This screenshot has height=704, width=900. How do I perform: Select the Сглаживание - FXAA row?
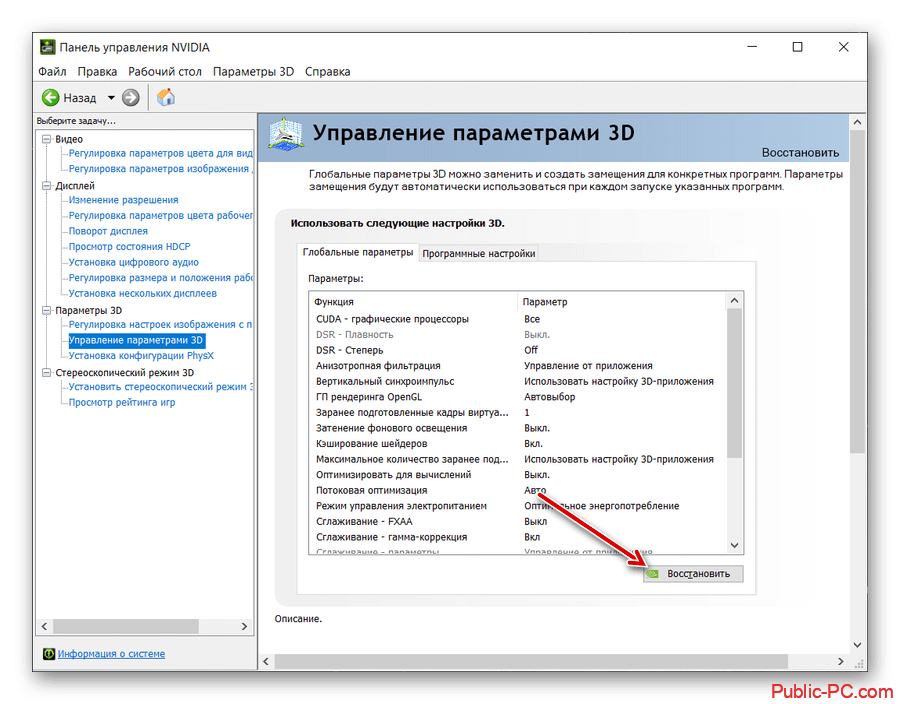click(518, 522)
